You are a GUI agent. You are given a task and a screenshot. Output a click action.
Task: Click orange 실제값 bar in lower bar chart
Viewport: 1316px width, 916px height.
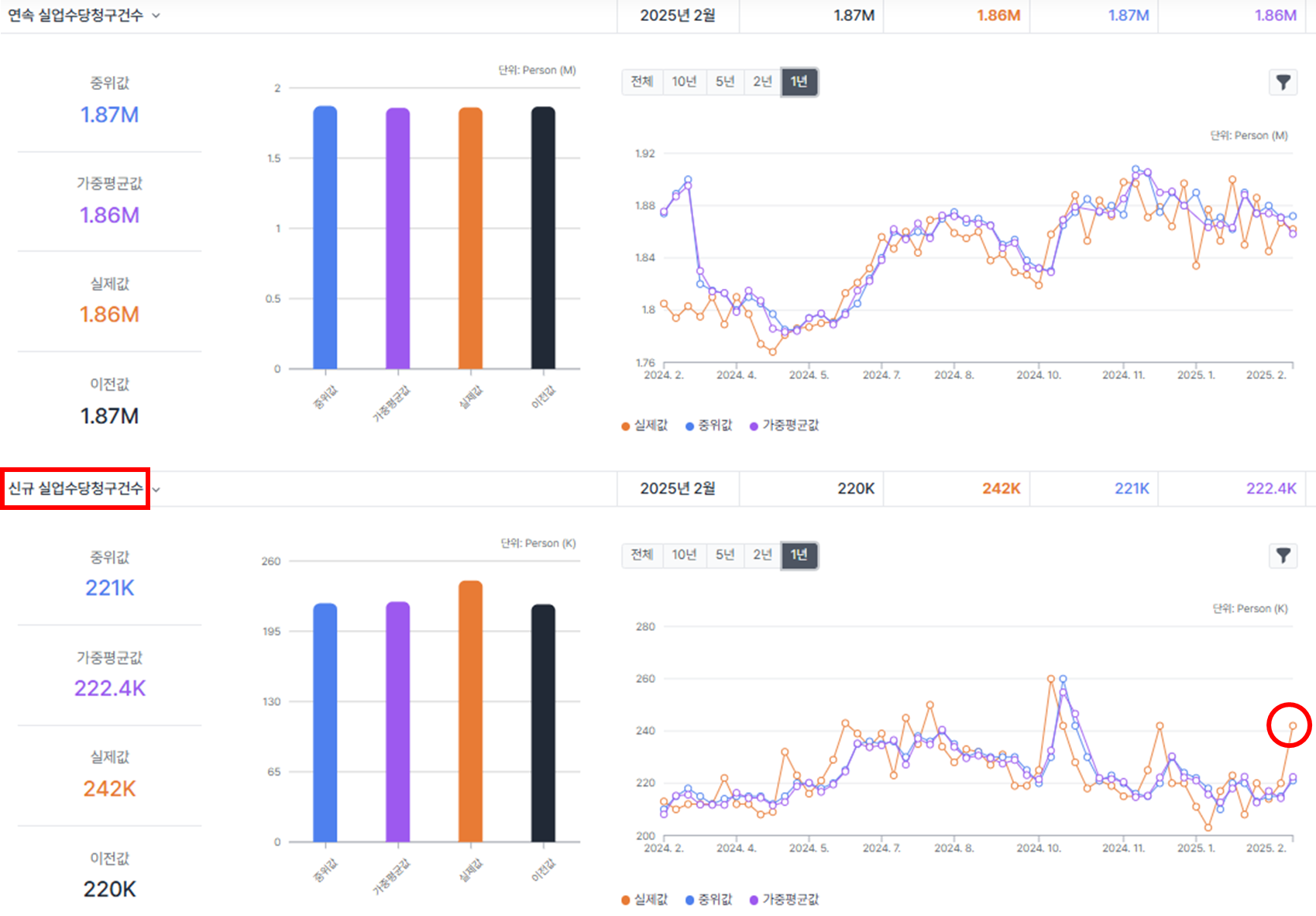pos(470,711)
